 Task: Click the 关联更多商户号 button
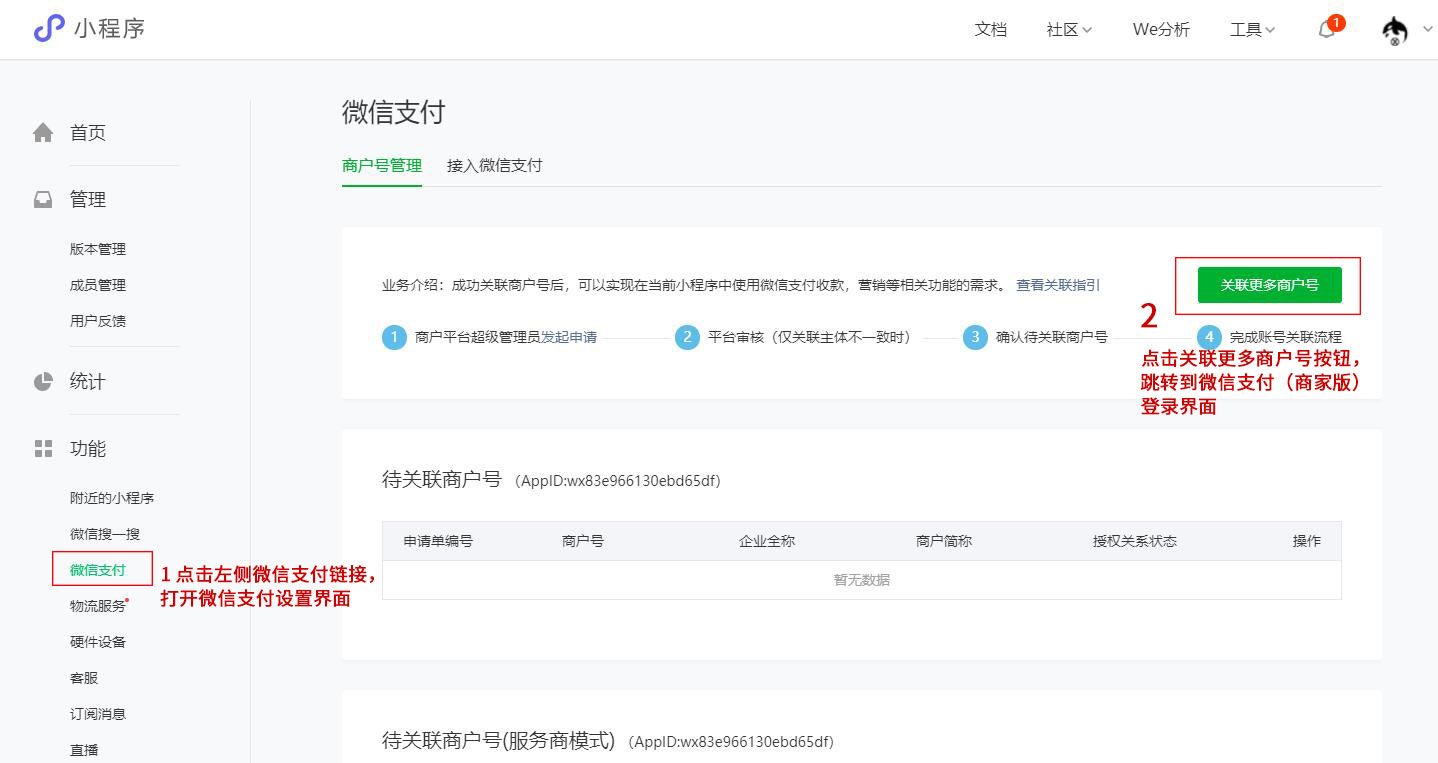(x=1269, y=285)
